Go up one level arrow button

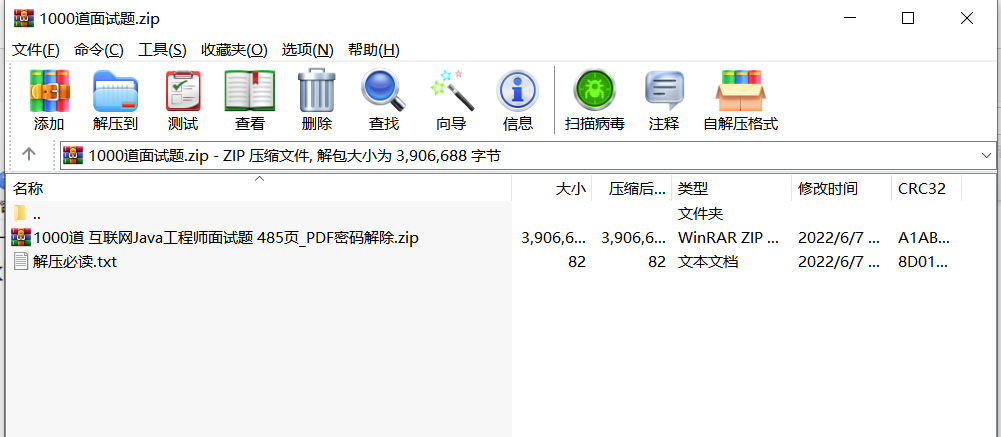coord(29,154)
